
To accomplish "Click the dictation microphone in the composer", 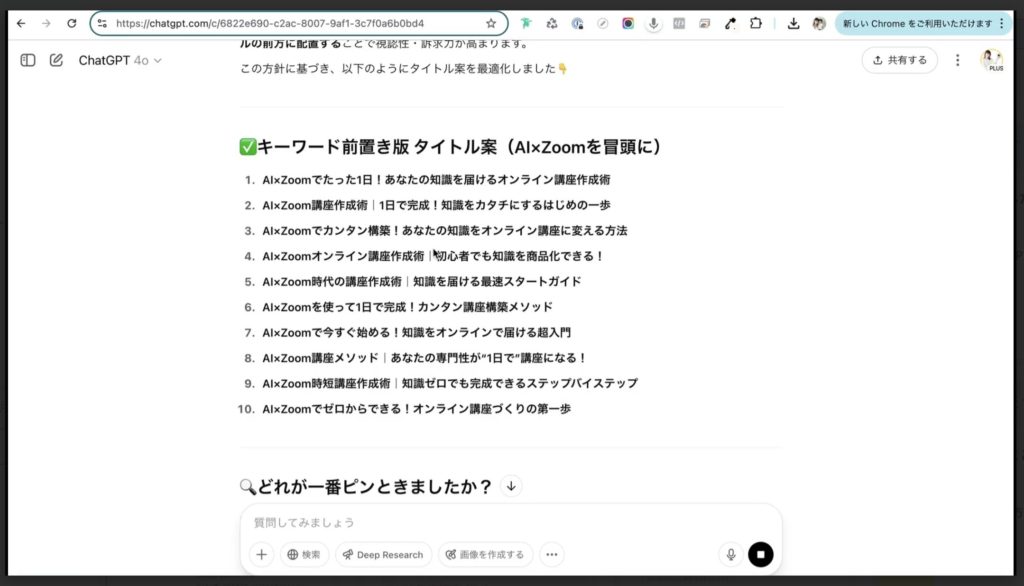I will [x=730, y=553].
